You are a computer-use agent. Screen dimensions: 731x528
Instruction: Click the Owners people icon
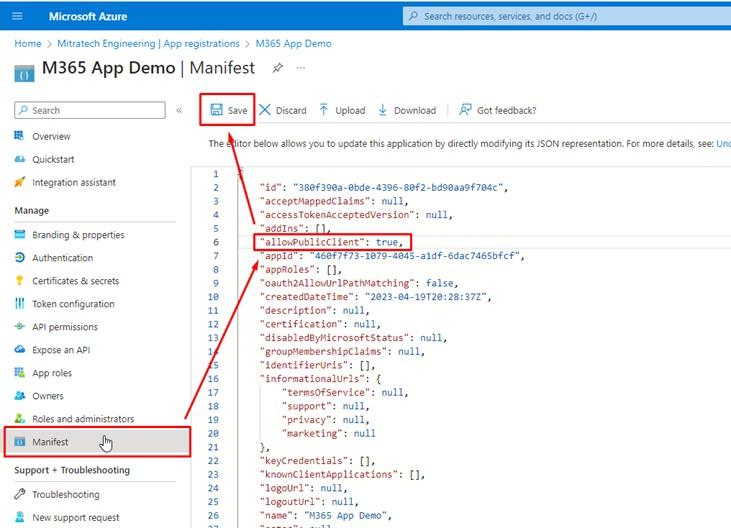click(20, 395)
